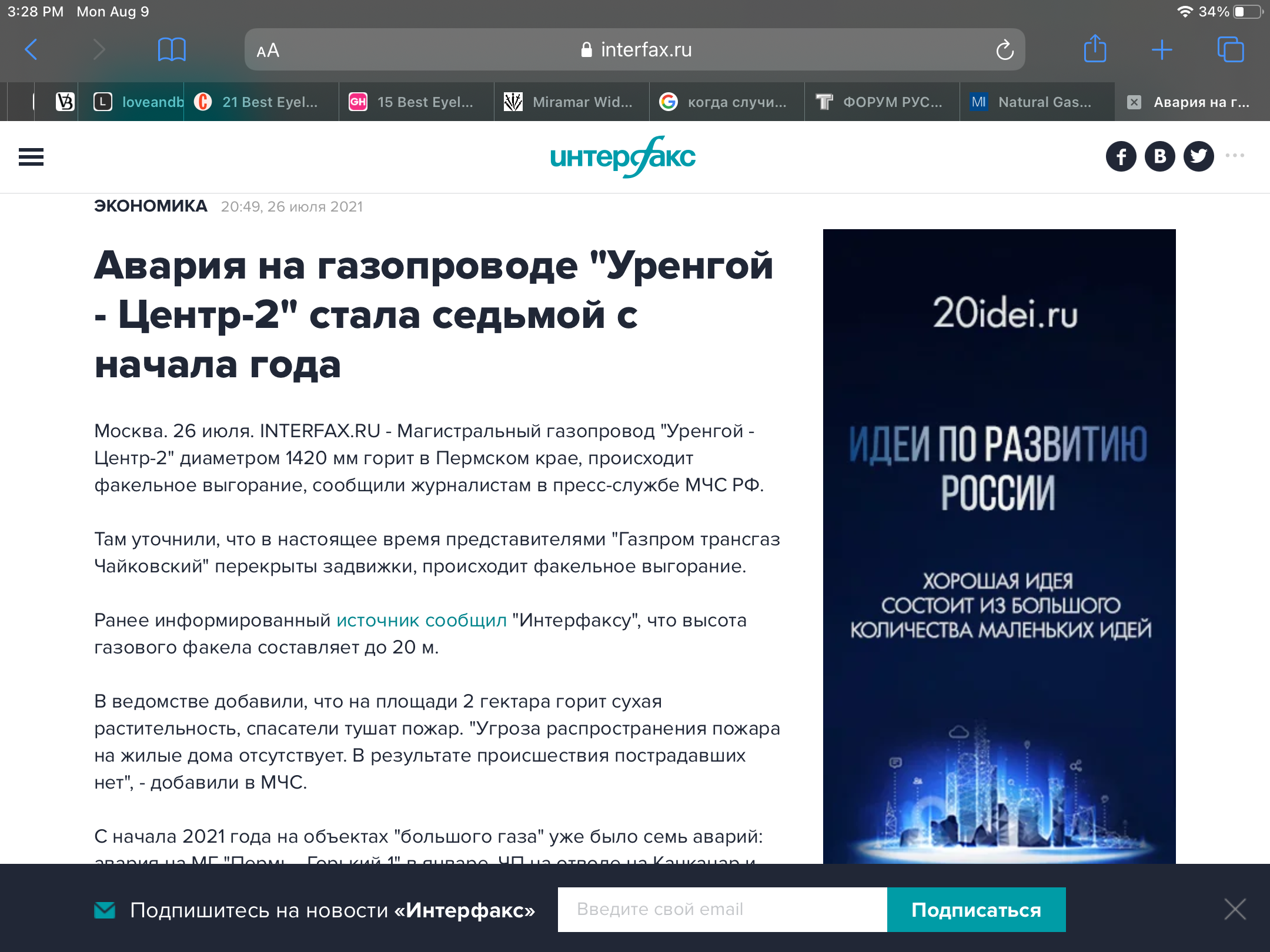Reload the interfax.ru page
The width and height of the screenshot is (1270, 952).
point(1005,50)
